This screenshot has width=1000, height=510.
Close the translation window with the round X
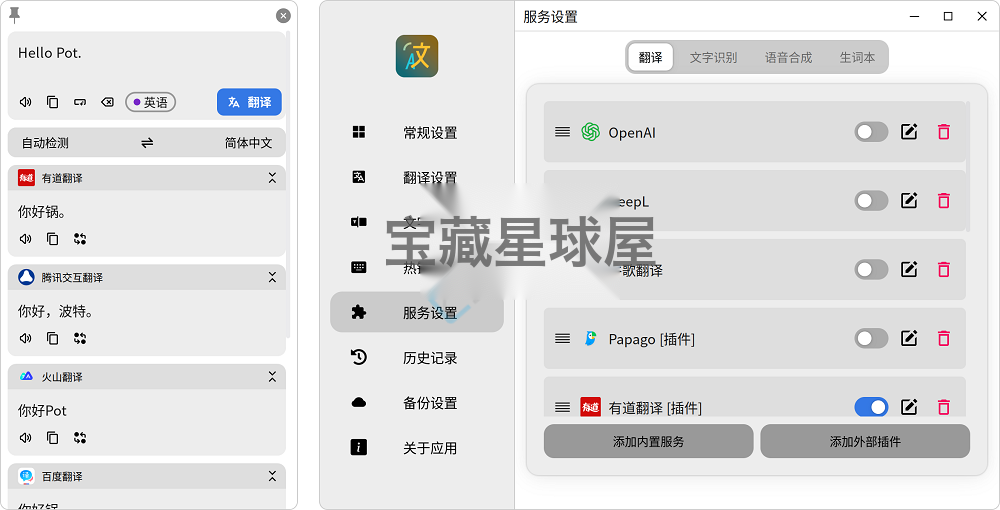tap(283, 16)
